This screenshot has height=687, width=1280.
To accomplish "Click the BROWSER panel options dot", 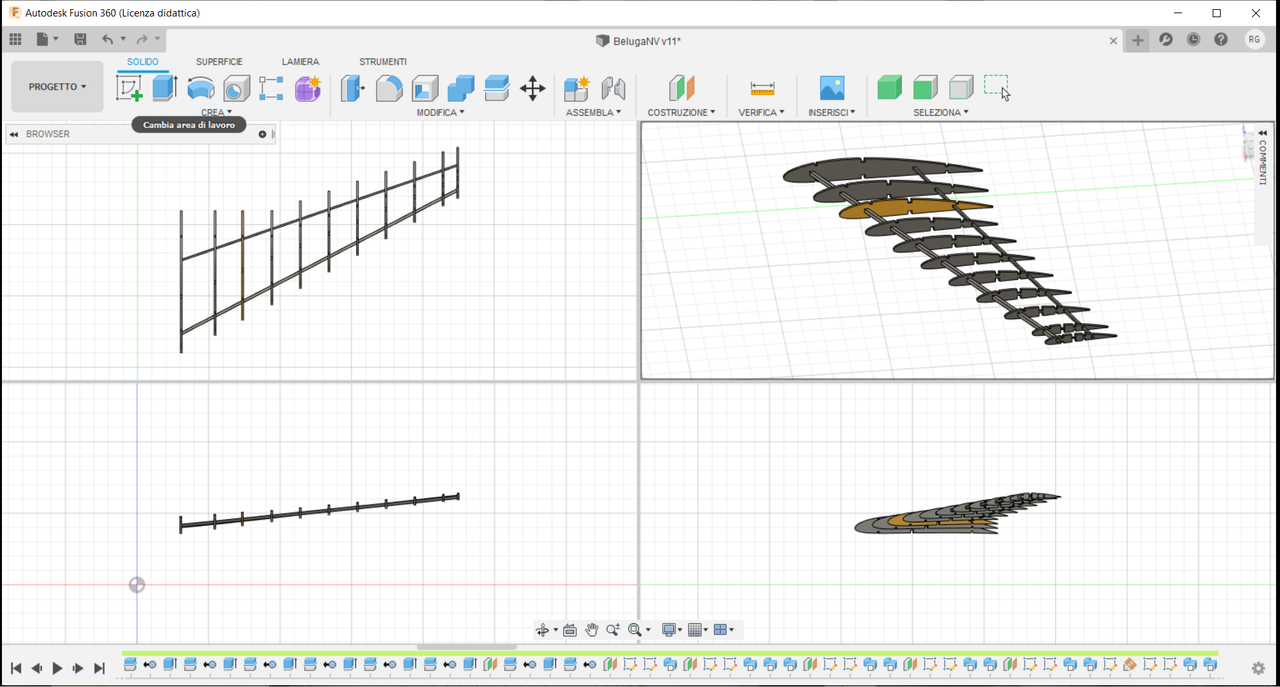I will click(263, 134).
